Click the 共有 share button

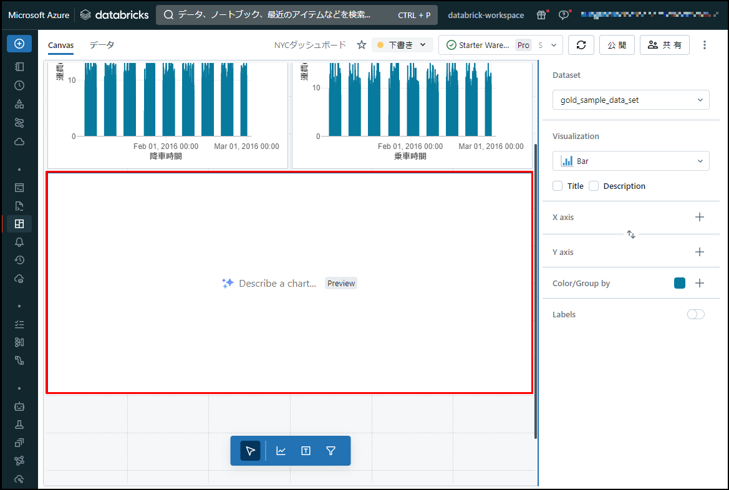point(664,45)
